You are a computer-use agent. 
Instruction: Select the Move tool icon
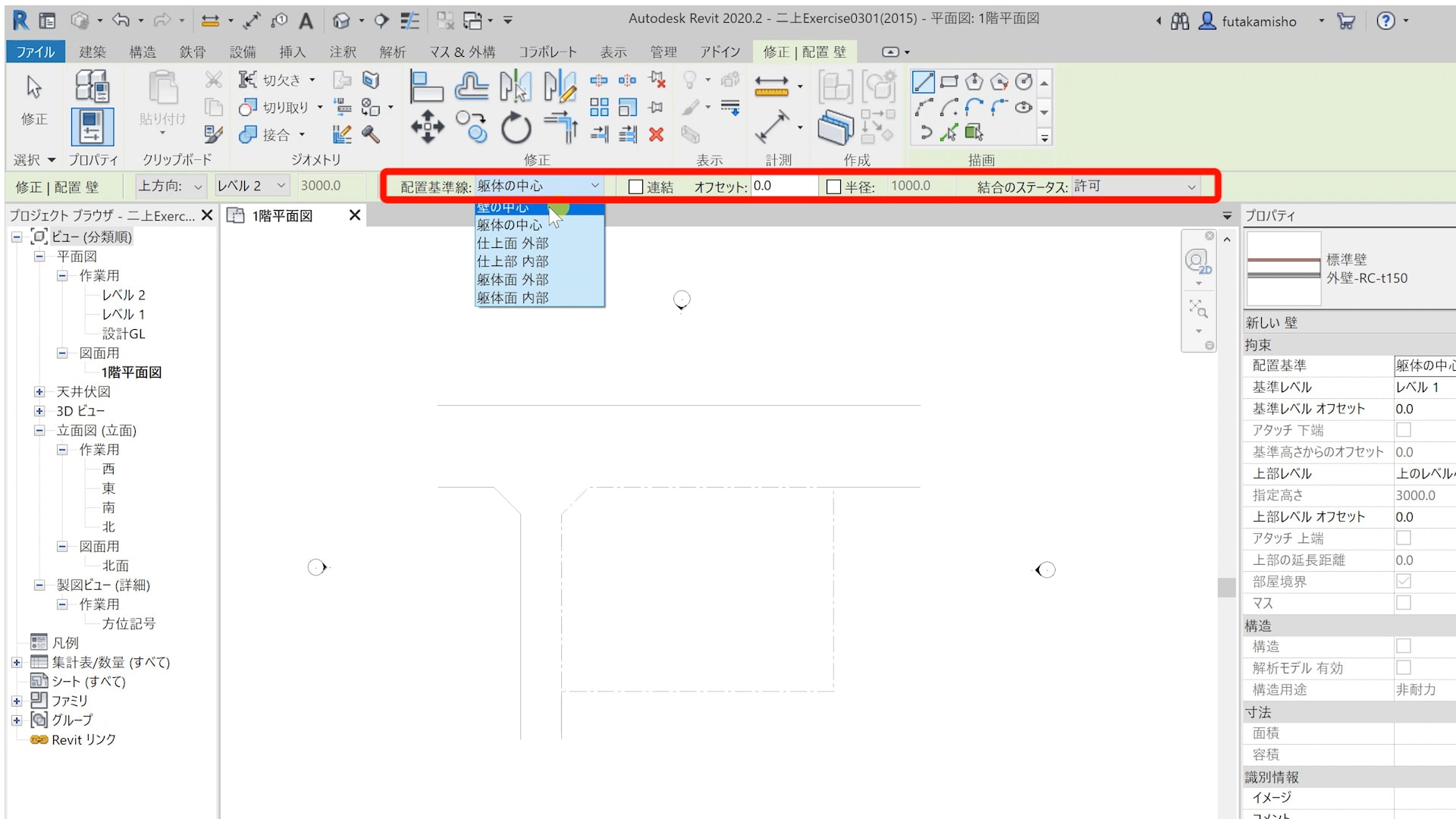click(428, 127)
